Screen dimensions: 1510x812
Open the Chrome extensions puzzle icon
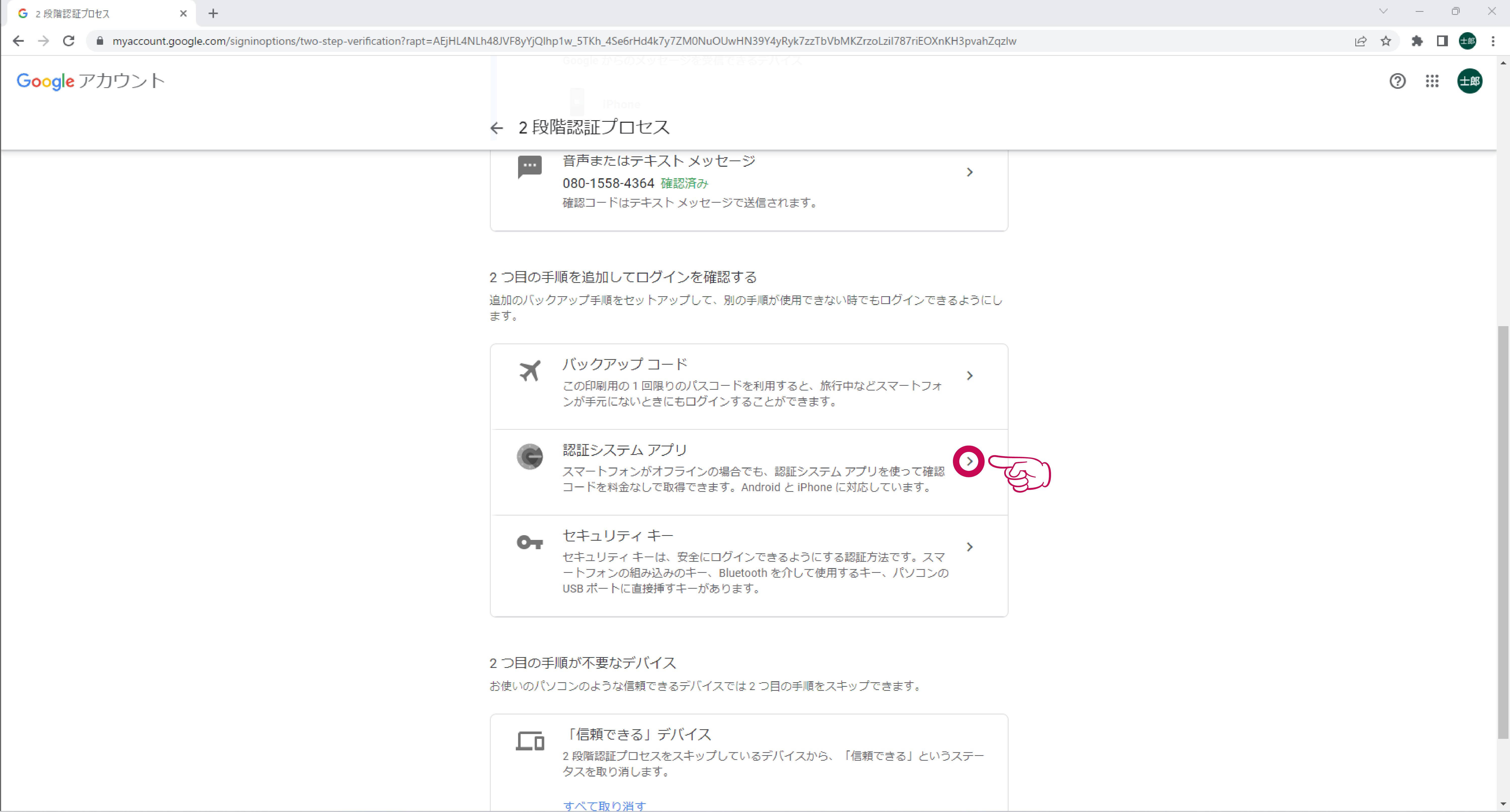point(1417,41)
